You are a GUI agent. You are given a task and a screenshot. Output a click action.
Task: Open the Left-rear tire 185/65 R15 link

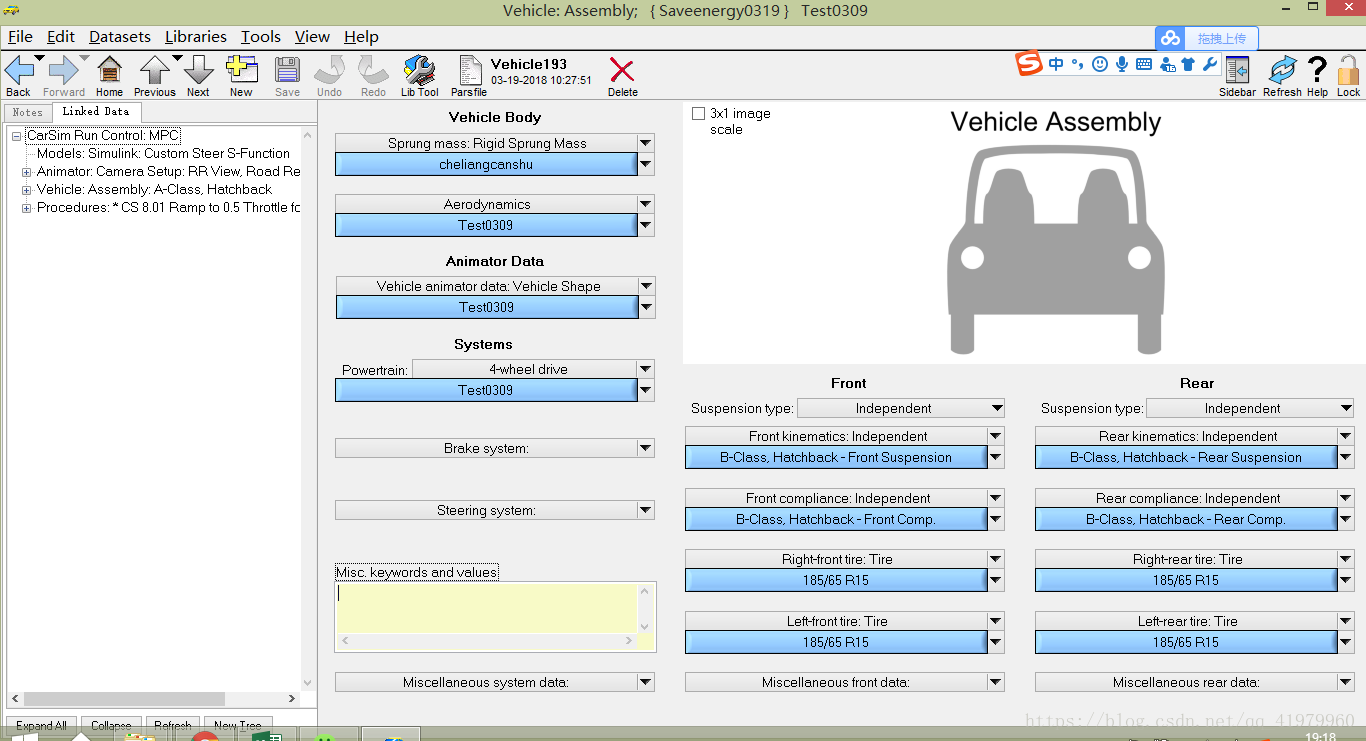1186,642
